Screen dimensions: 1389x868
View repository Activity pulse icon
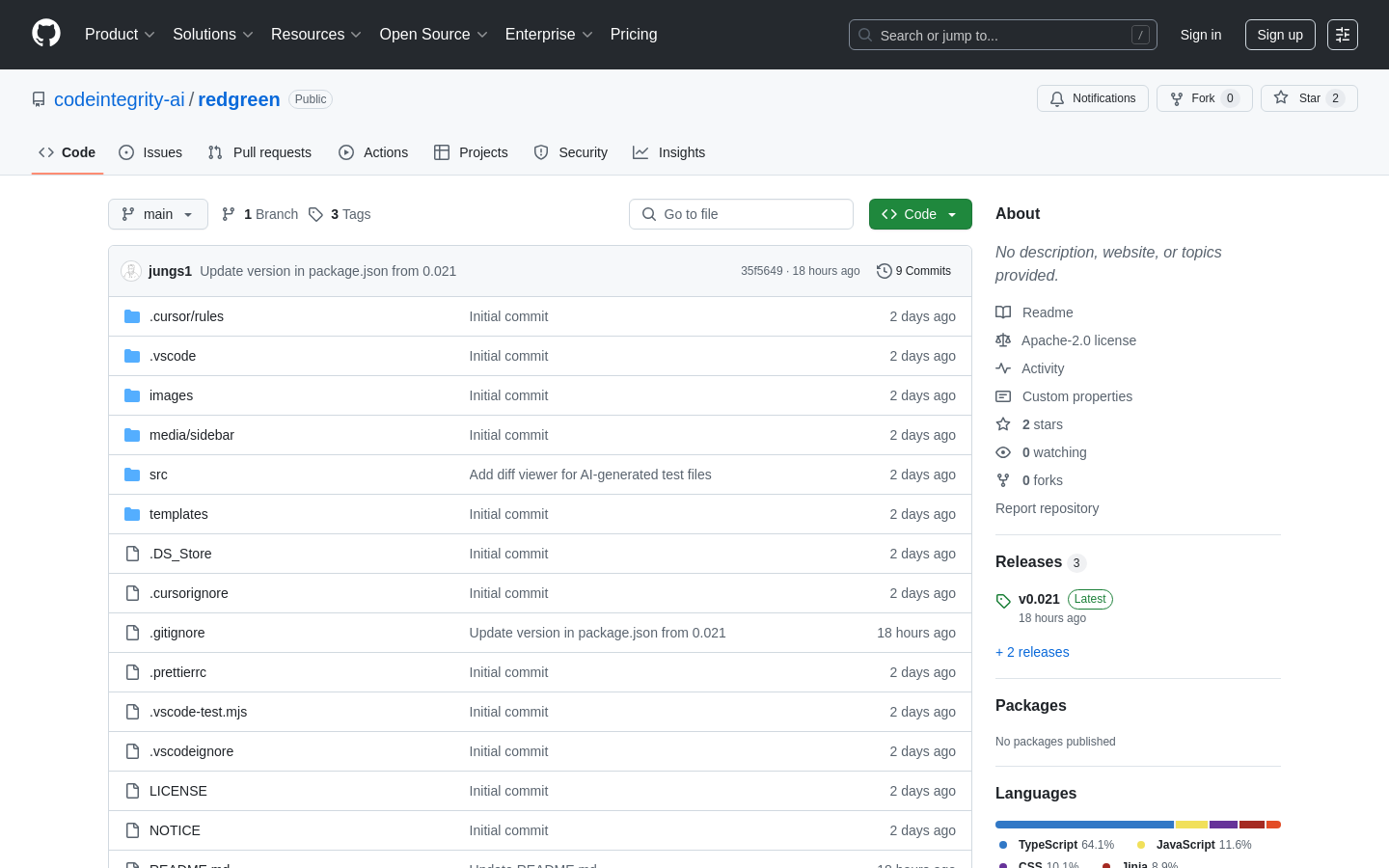(x=1003, y=368)
